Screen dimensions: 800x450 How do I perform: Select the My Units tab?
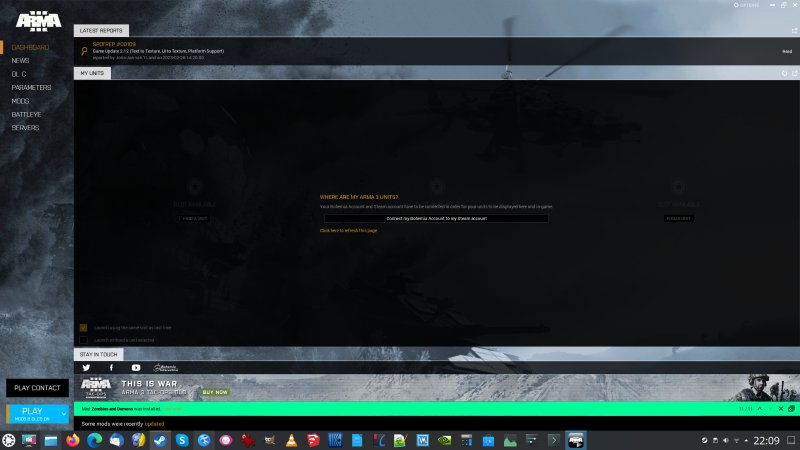[92, 73]
